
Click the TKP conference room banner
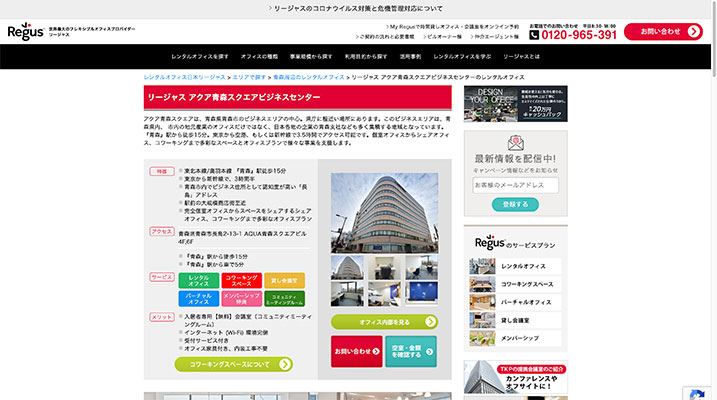pyautogui.click(x=515, y=377)
